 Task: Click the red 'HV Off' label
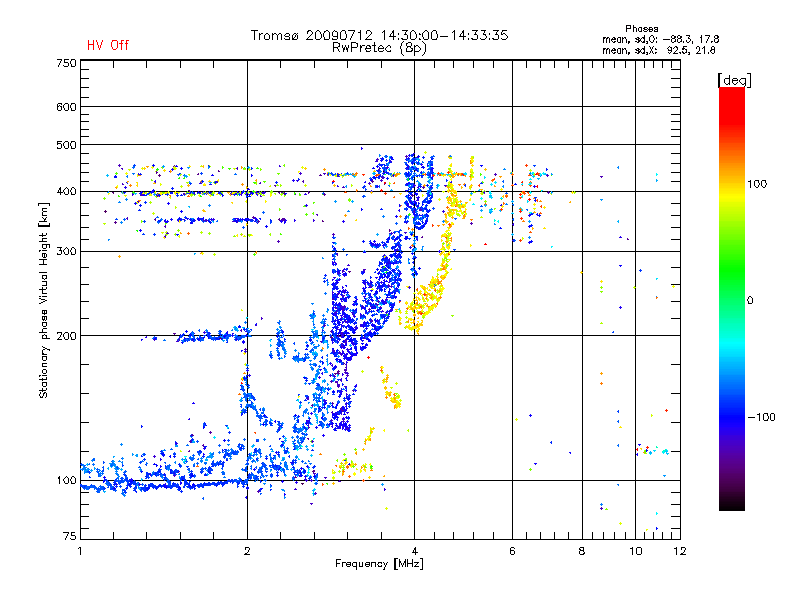click(108, 45)
